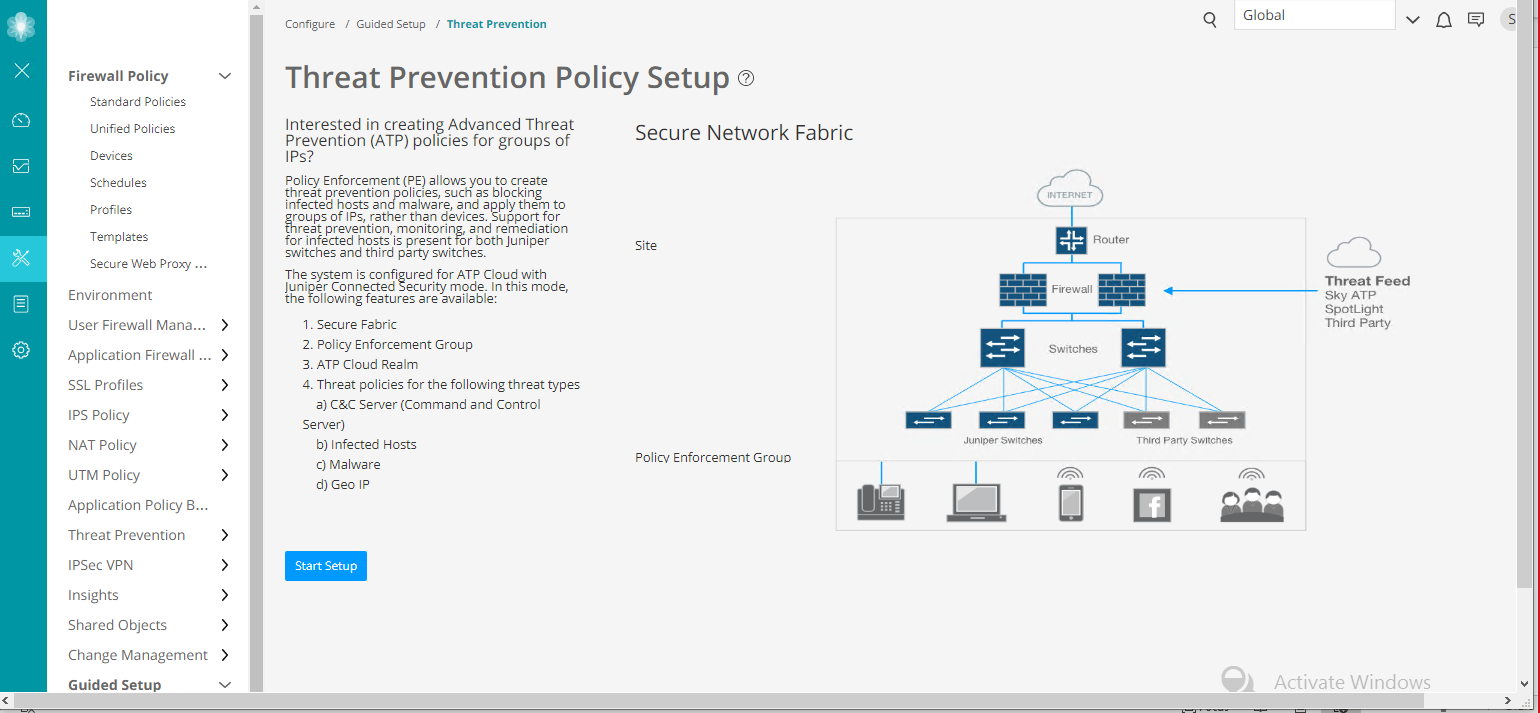Screen dimensions: 1540x713
Task: Open the Reports document icon
Action: tap(22, 303)
